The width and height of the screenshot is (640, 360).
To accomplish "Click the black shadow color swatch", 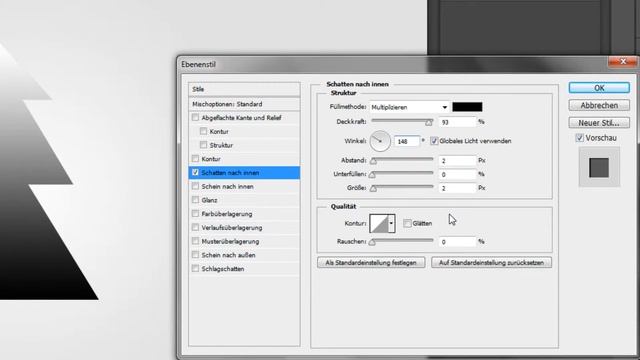I will tap(467, 107).
